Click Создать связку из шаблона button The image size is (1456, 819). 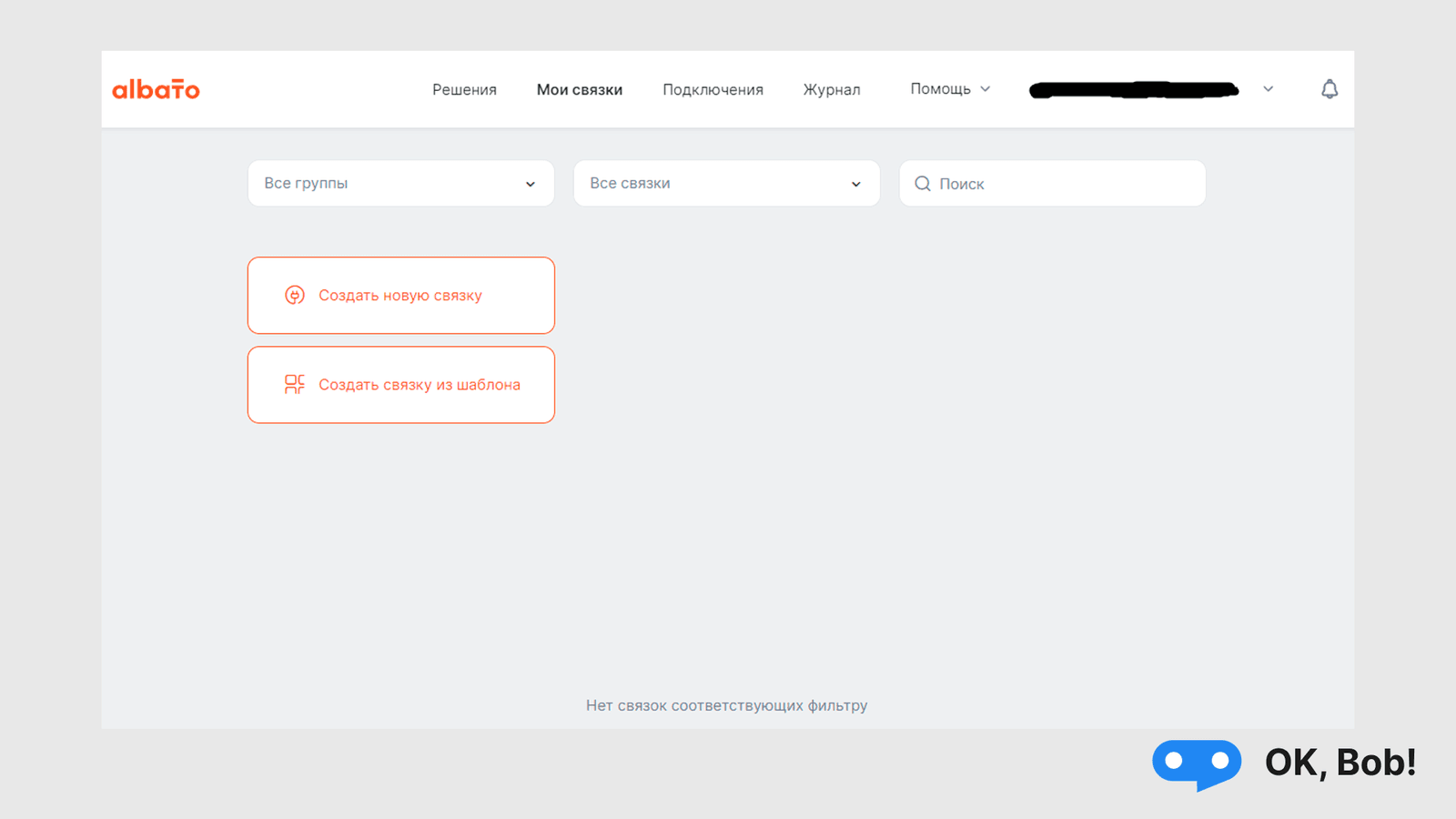(400, 384)
